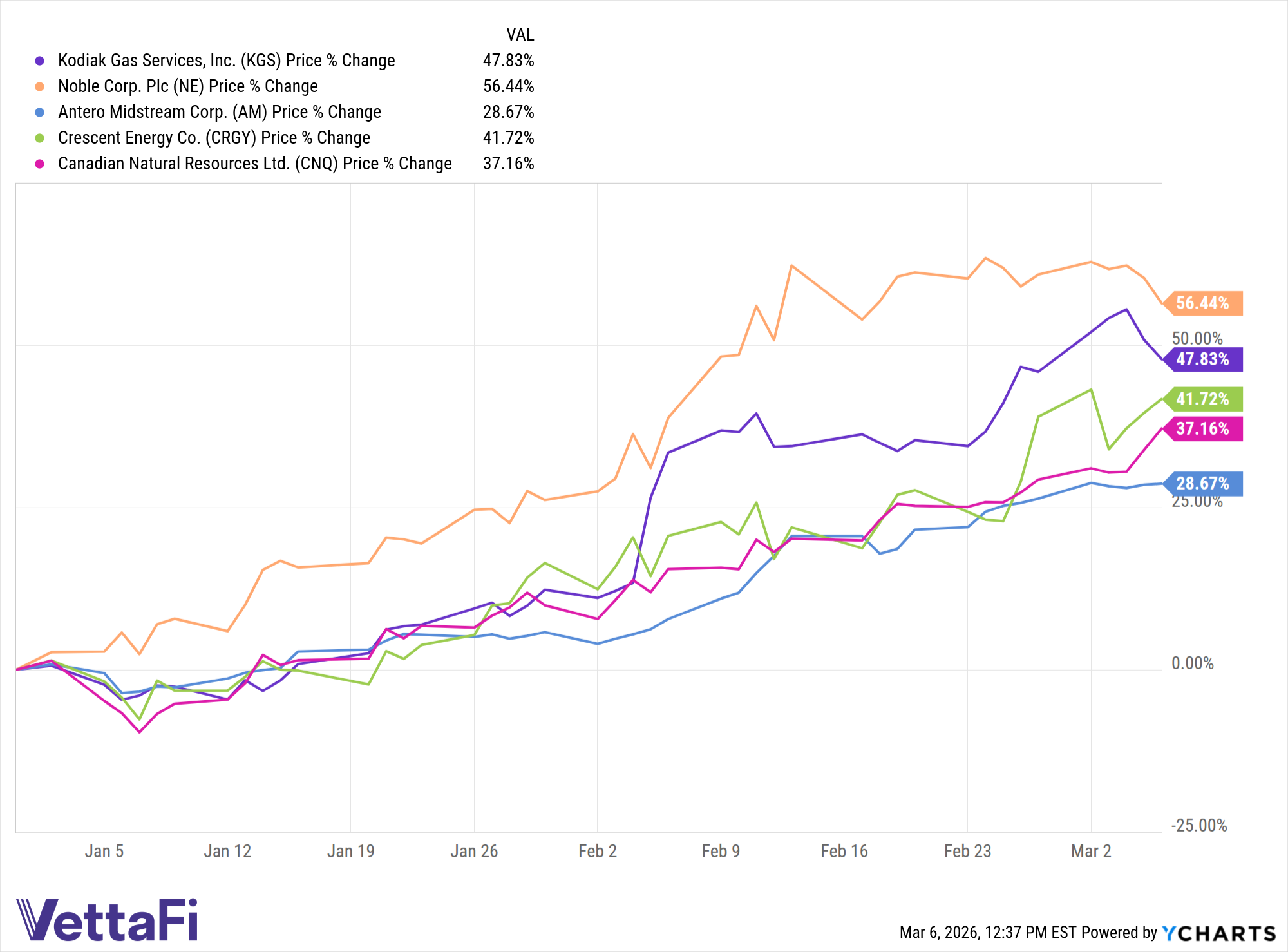Click the orange Noble Corp legend dot
1288x952 pixels.
click(40, 86)
